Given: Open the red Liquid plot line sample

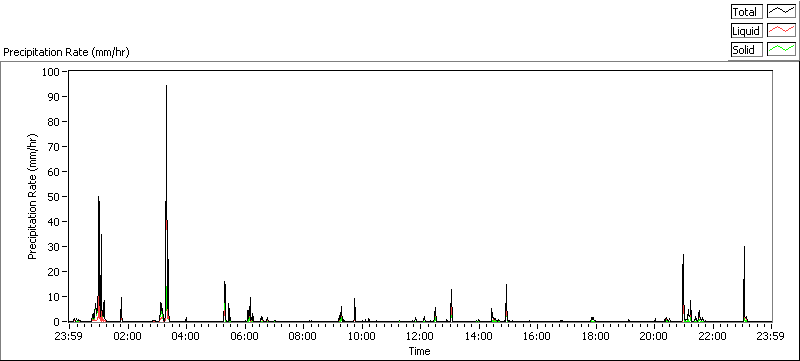Looking at the screenshot, I should 782,31.
